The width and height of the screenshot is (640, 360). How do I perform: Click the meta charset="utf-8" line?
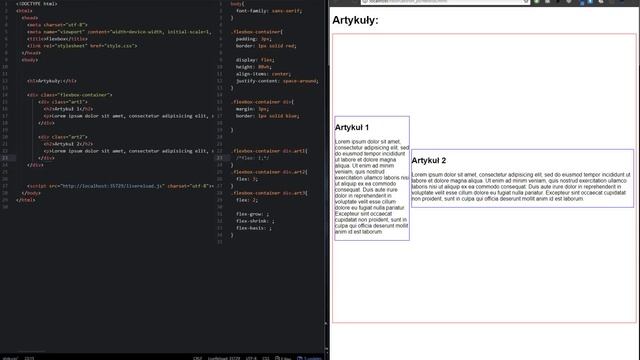pos(57,25)
